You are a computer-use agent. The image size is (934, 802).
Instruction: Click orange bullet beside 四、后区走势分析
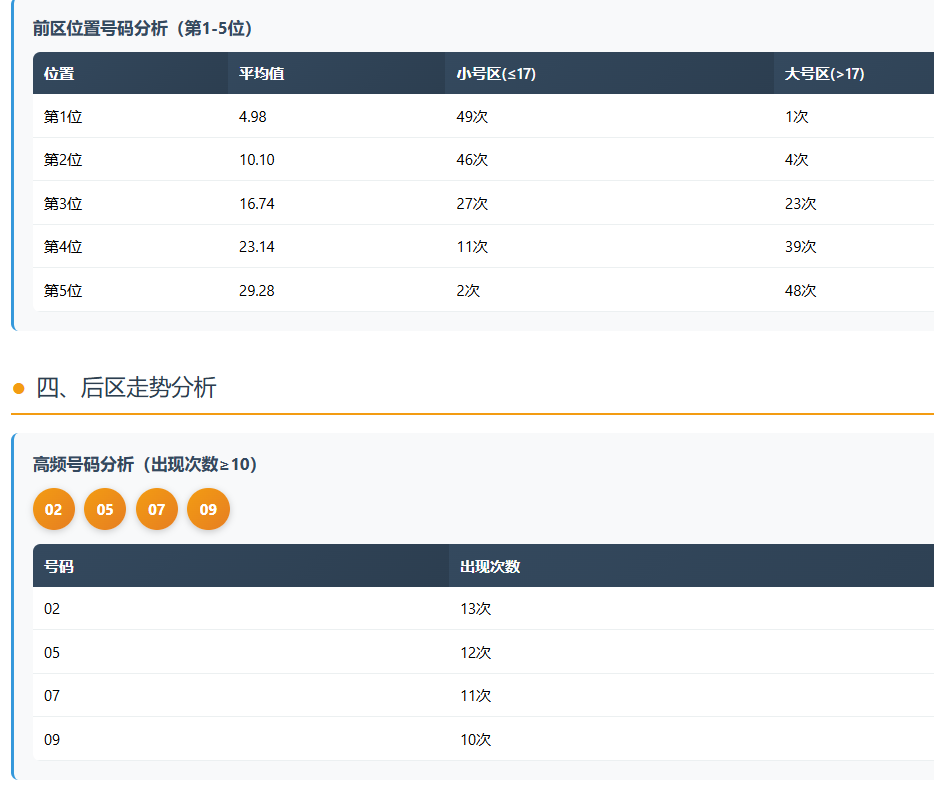click(x=18, y=388)
